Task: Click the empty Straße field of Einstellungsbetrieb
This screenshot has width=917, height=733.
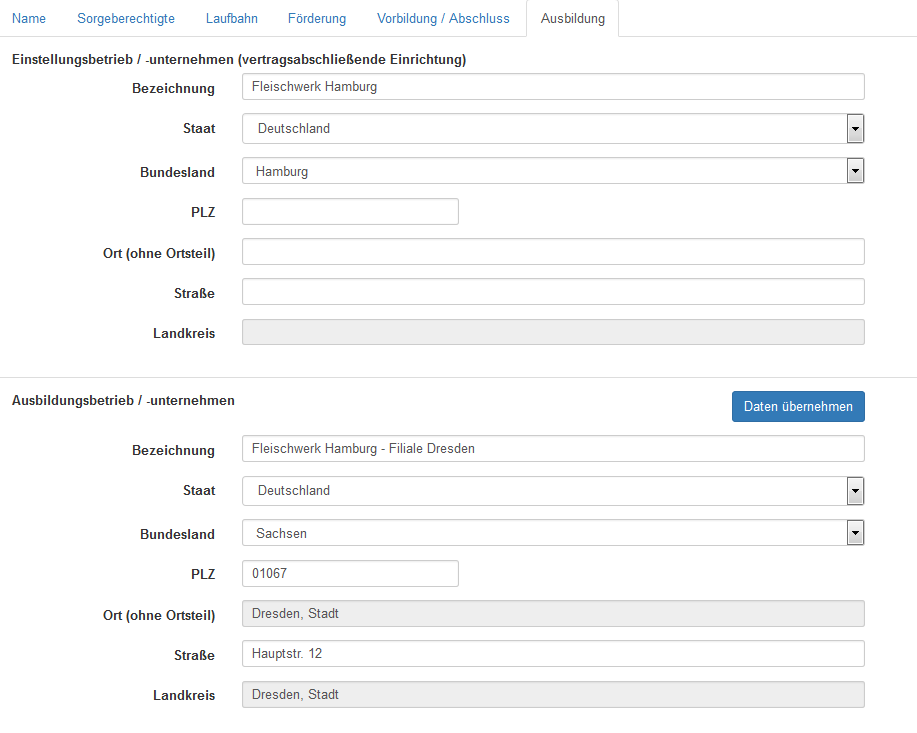Action: click(553, 292)
